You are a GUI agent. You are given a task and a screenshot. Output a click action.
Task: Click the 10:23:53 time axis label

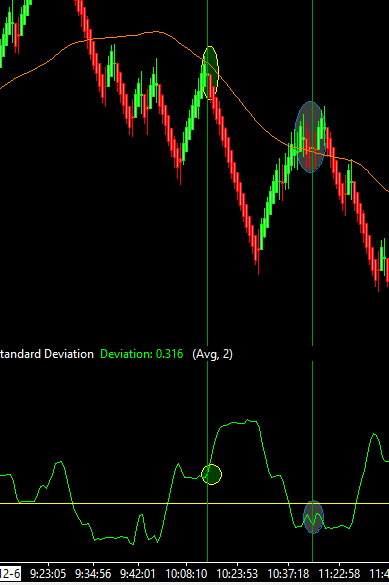[237, 574]
